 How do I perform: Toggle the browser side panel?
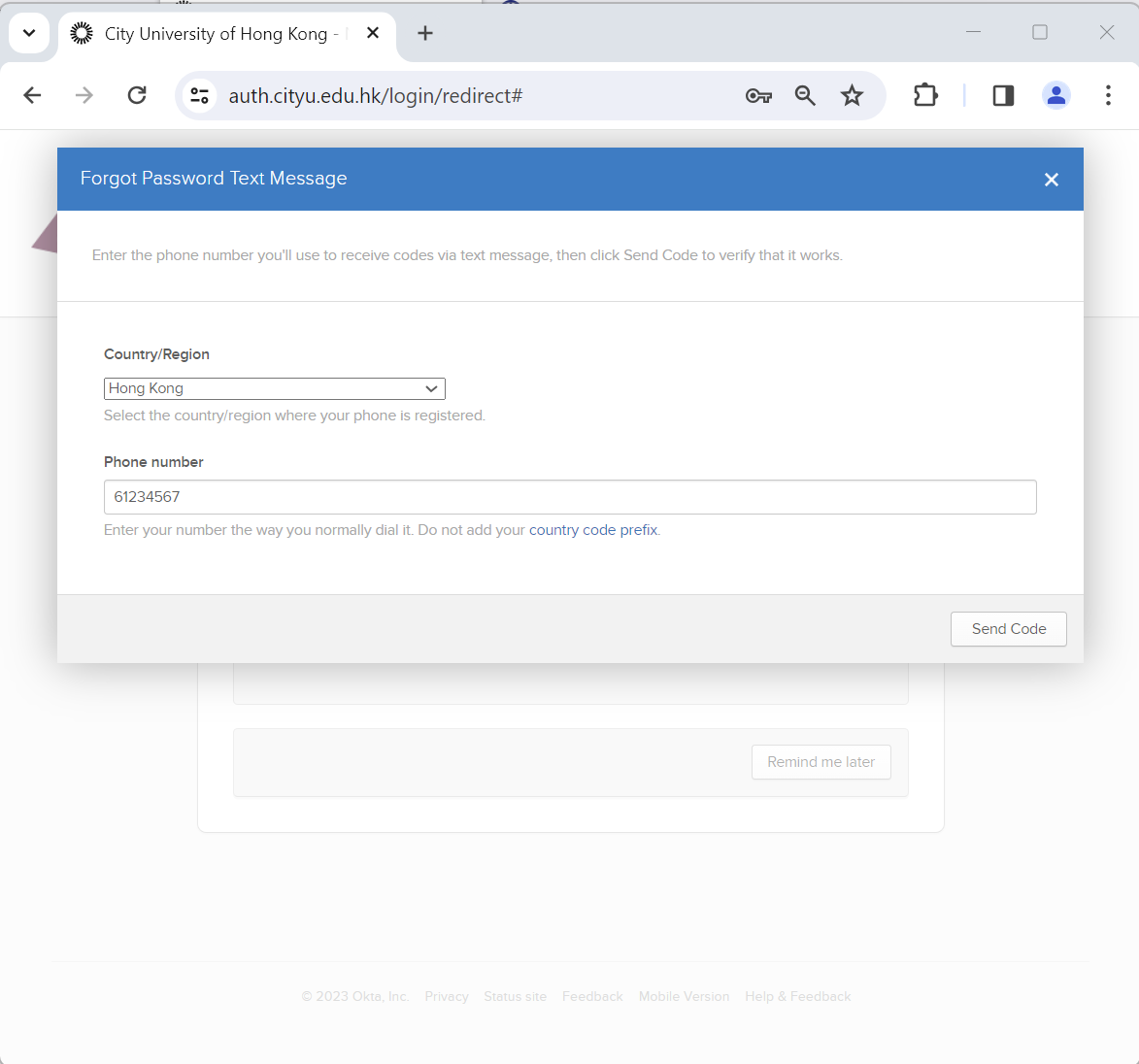[1003, 95]
